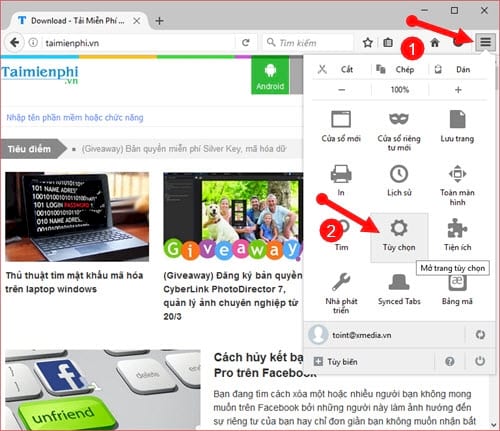Open the Taimienphi.vn logo link
This screenshot has width=500, height=431.
coord(40,75)
